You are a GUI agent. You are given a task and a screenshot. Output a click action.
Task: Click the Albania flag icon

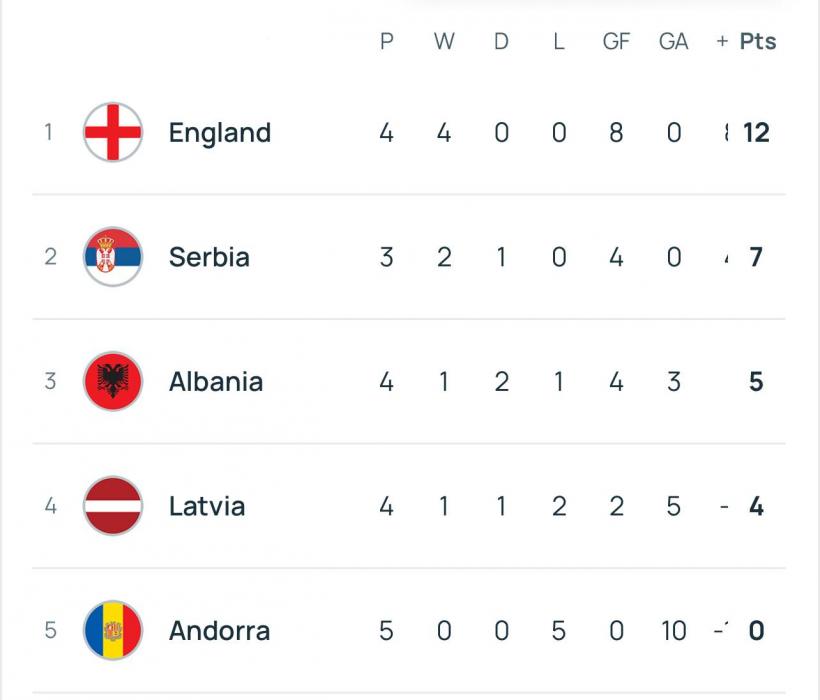pos(113,381)
